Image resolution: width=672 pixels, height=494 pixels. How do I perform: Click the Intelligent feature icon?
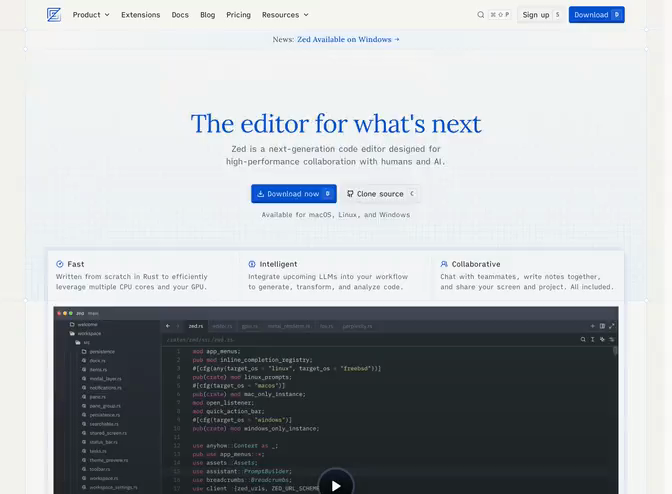[252, 264]
